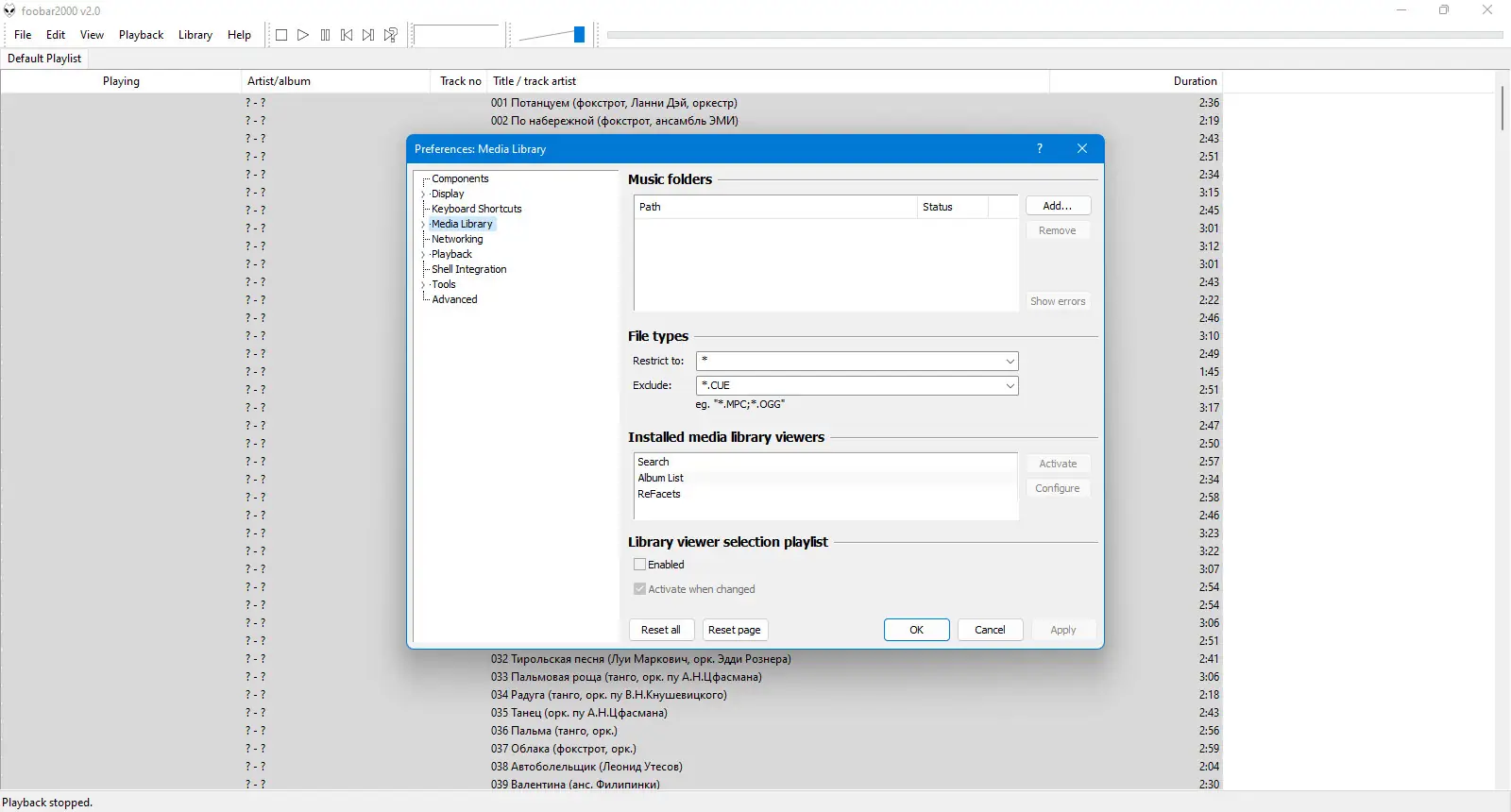Open the View menu
1511x812 pixels.
(92, 35)
